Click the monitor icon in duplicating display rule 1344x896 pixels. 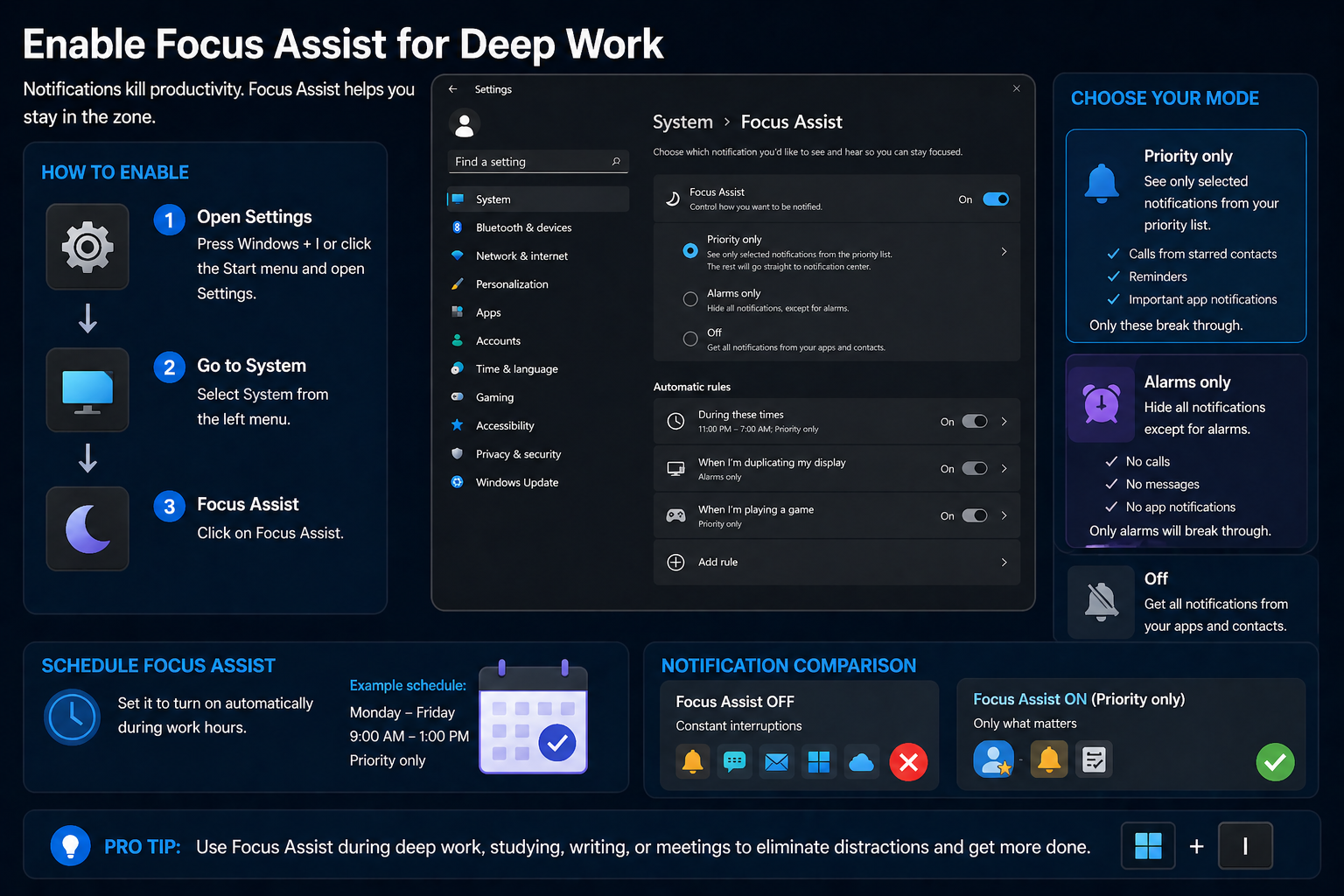[675, 469]
